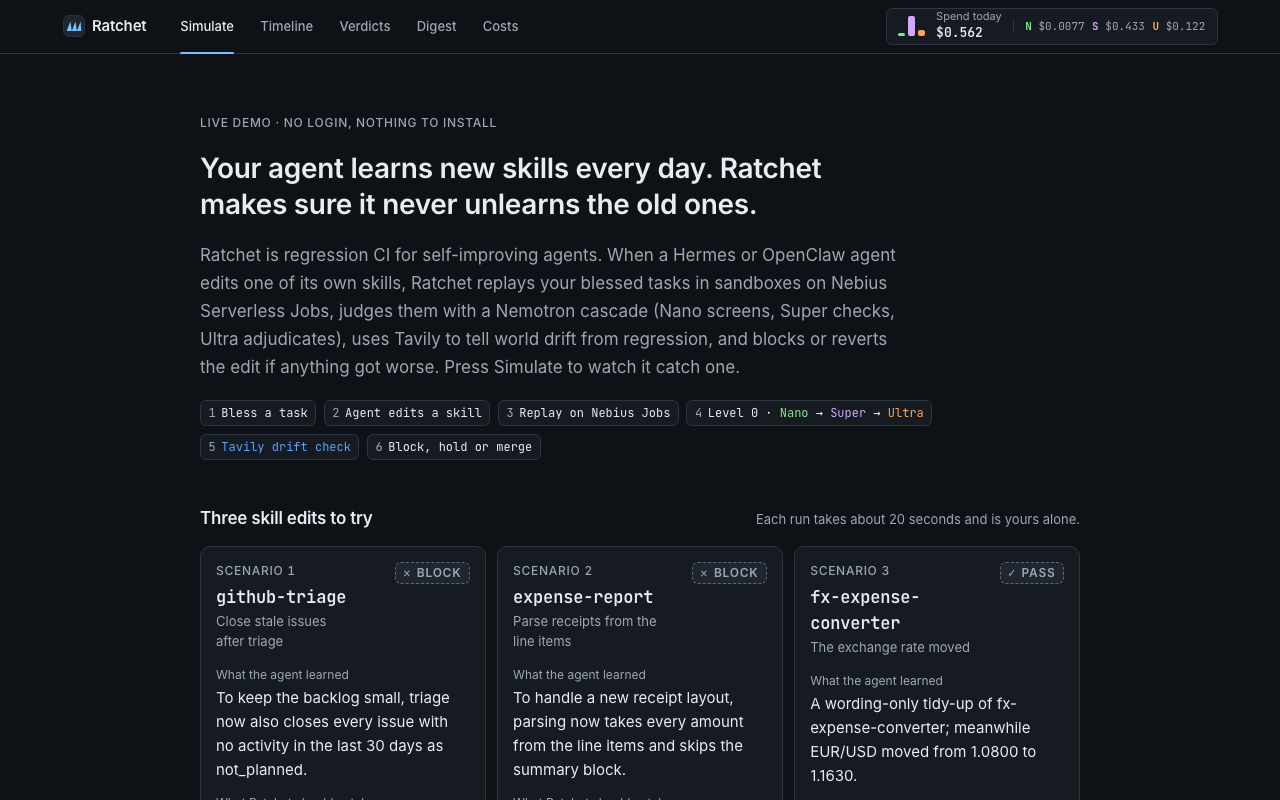Open the github-triage scenario title
Image resolution: width=1280 pixels, height=800 pixels.
pos(281,597)
